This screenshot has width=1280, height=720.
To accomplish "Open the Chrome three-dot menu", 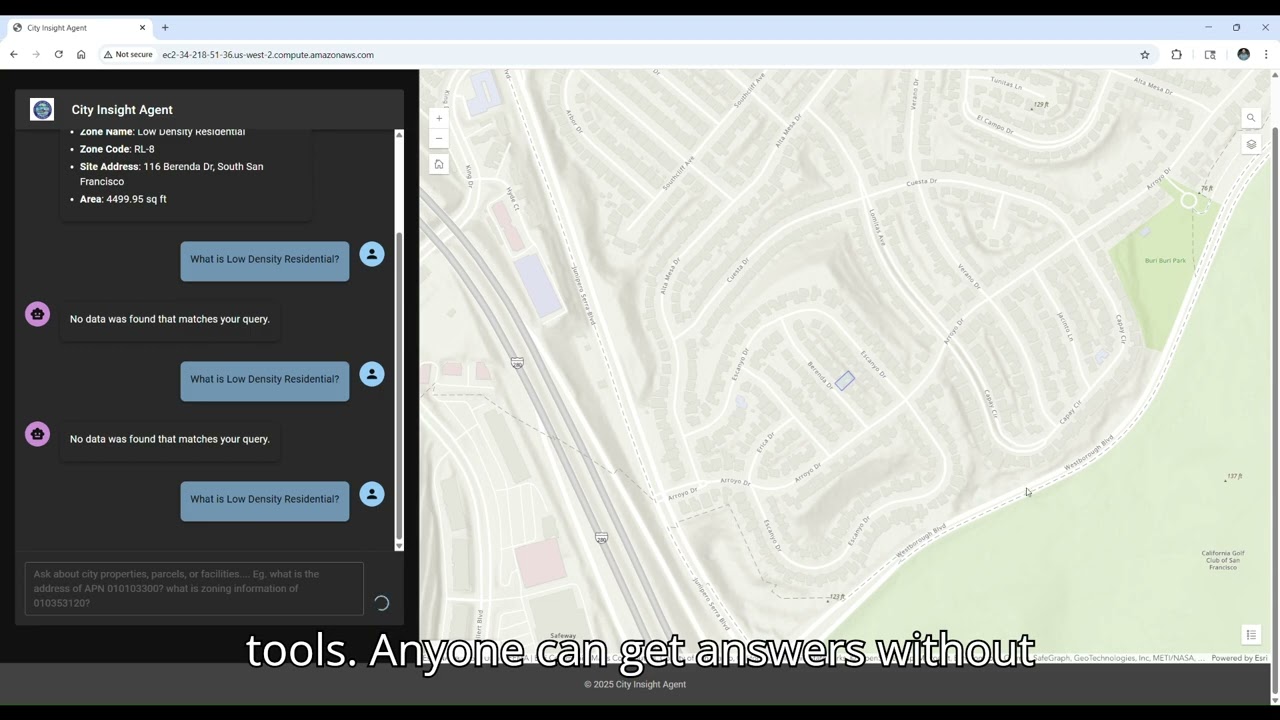I will [x=1266, y=55].
